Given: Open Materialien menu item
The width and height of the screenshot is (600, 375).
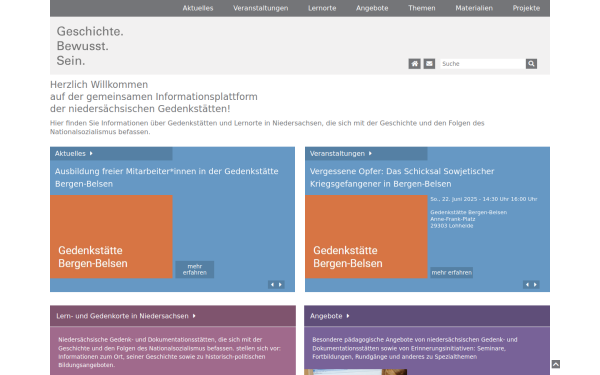Looking at the screenshot, I should coord(474,8).
